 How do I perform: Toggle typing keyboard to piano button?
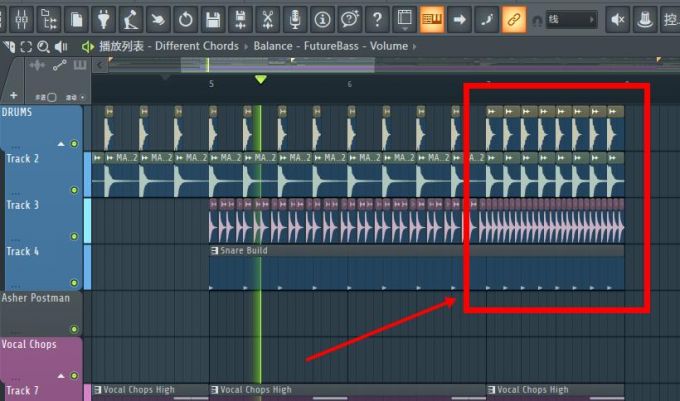[x=432, y=20]
